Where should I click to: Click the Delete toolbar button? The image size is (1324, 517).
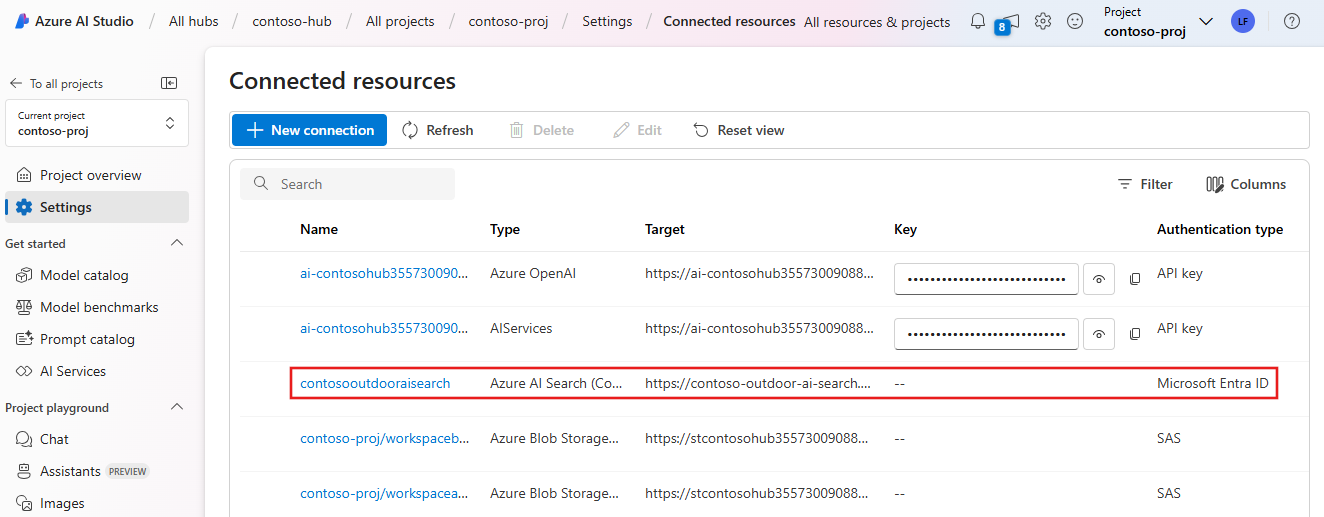point(541,130)
